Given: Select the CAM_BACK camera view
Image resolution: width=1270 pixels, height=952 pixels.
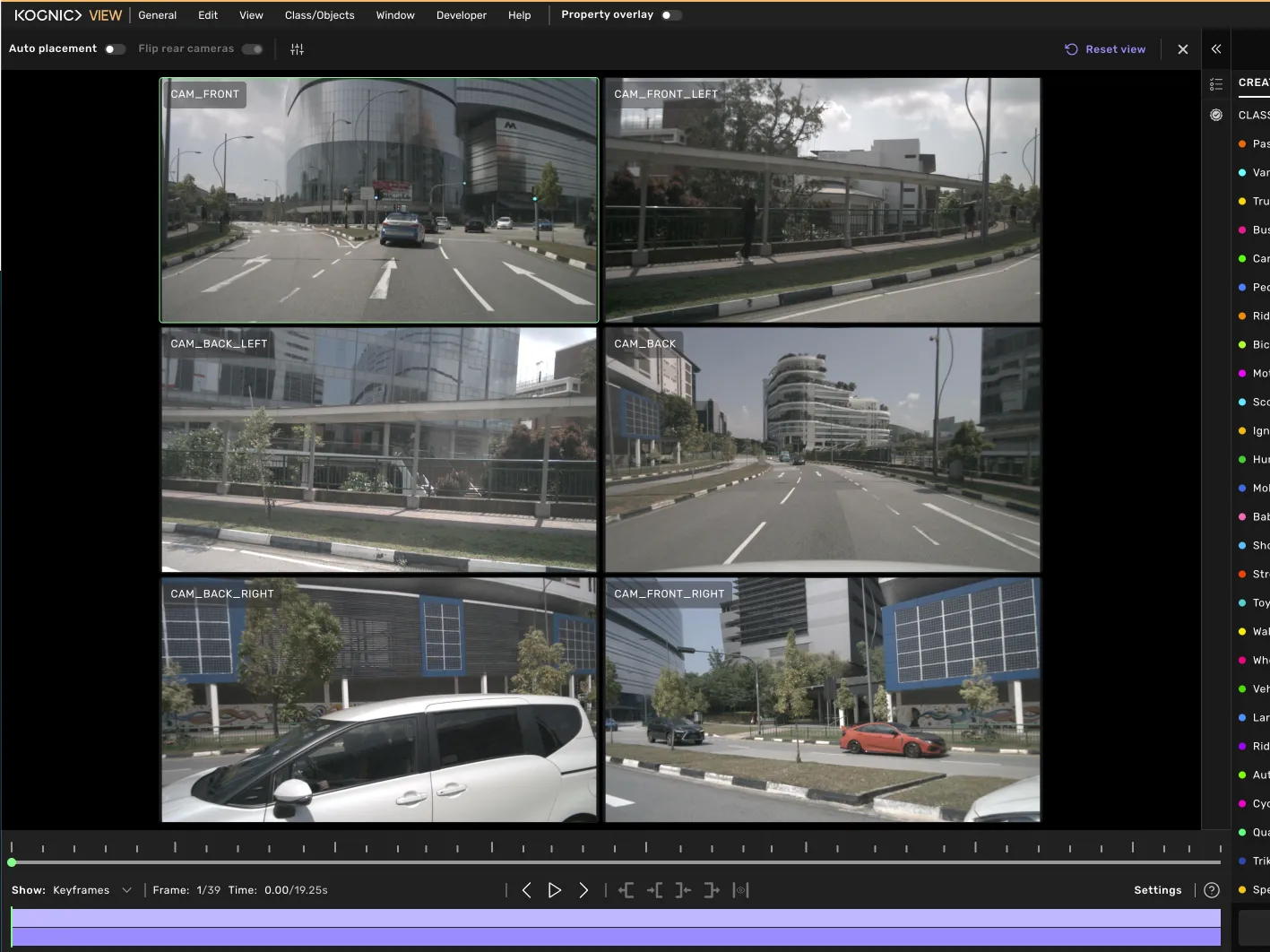Looking at the screenshot, I should click(823, 450).
